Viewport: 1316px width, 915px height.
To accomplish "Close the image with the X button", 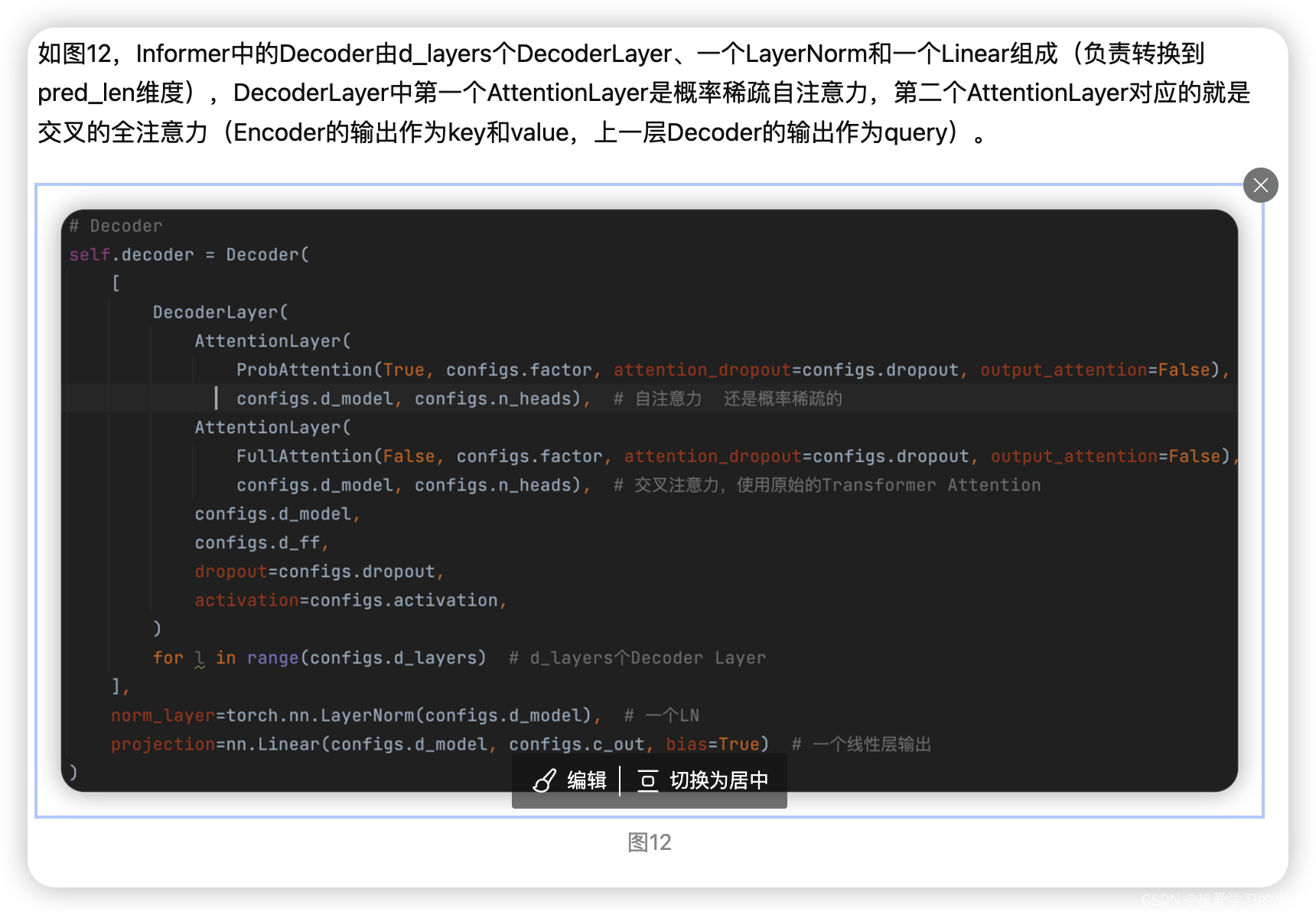I will [x=1260, y=185].
